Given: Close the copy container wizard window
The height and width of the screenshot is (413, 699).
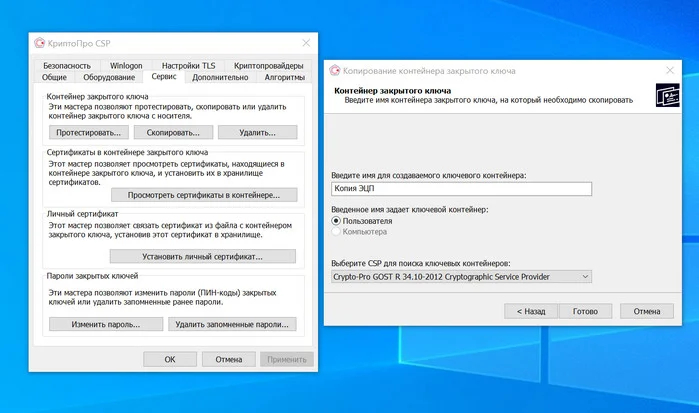Looking at the screenshot, I should (670, 70).
